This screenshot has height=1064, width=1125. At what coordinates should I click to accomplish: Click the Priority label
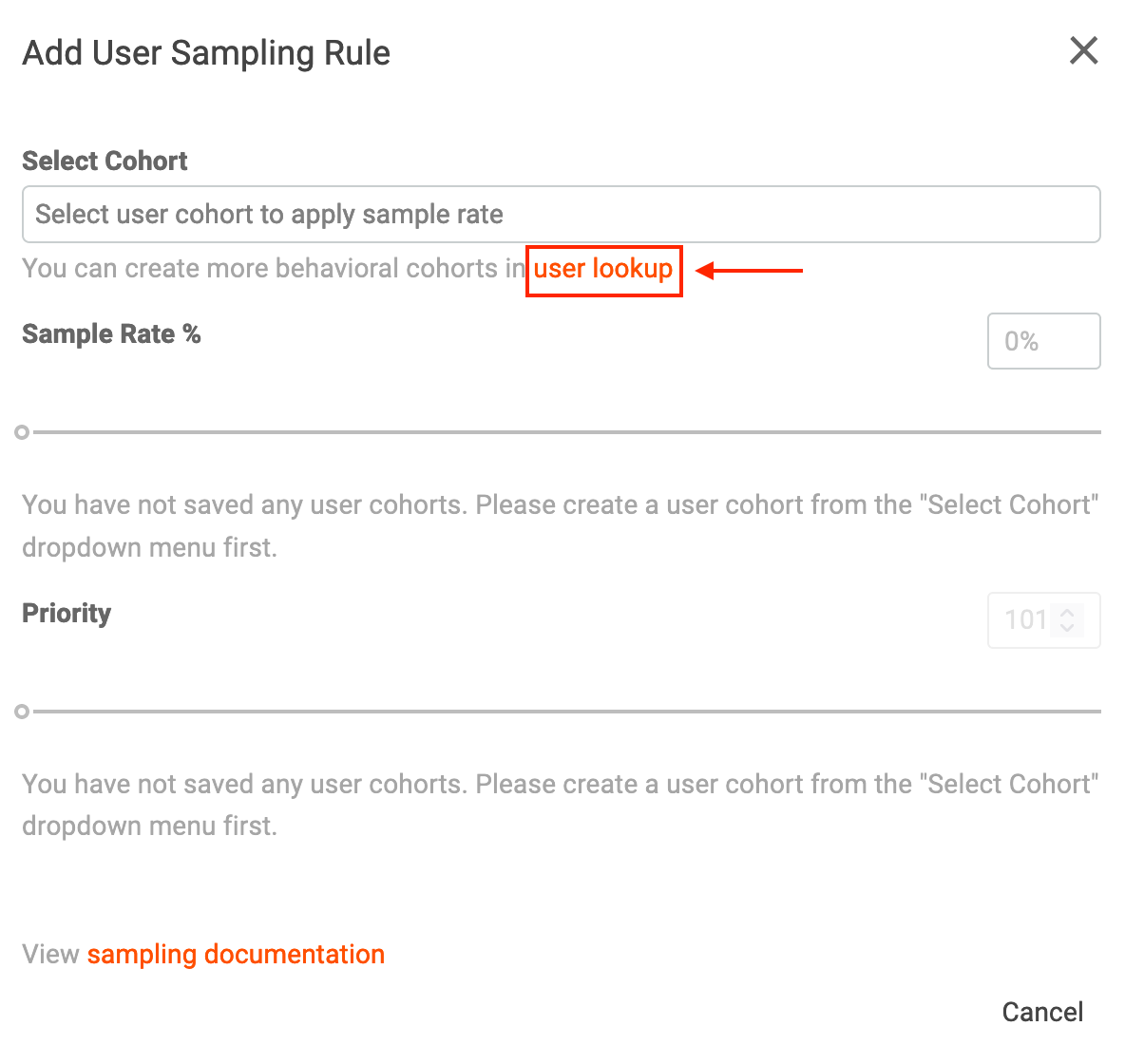(x=66, y=613)
